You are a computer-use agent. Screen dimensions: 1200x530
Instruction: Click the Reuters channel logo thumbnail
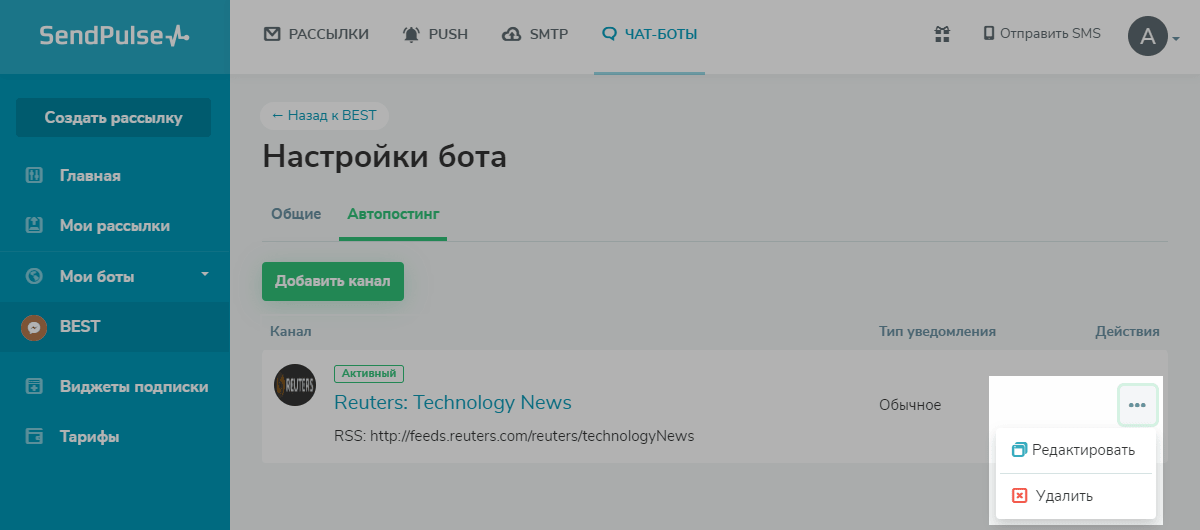click(x=295, y=385)
